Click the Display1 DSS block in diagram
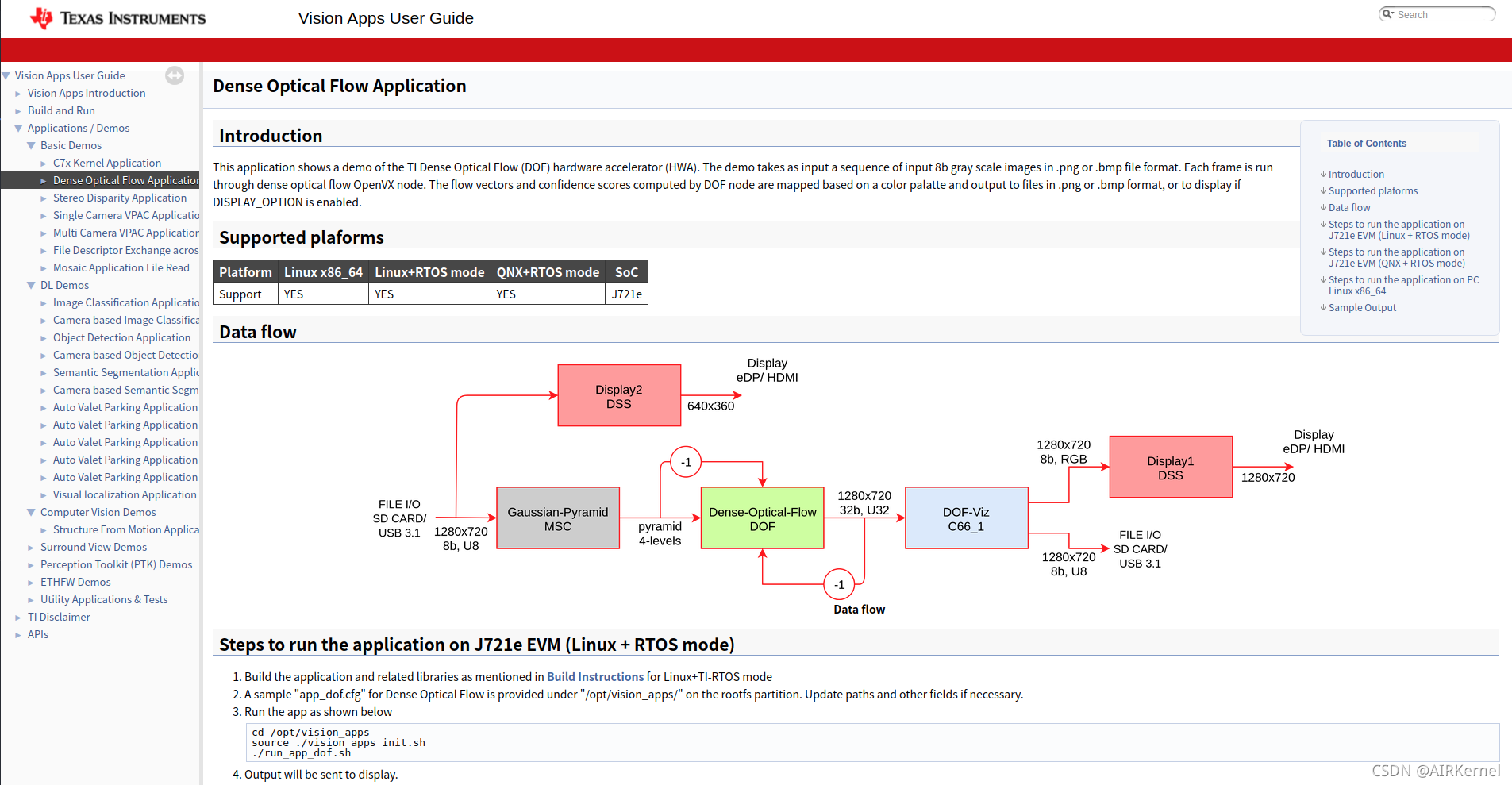 click(1171, 468)
